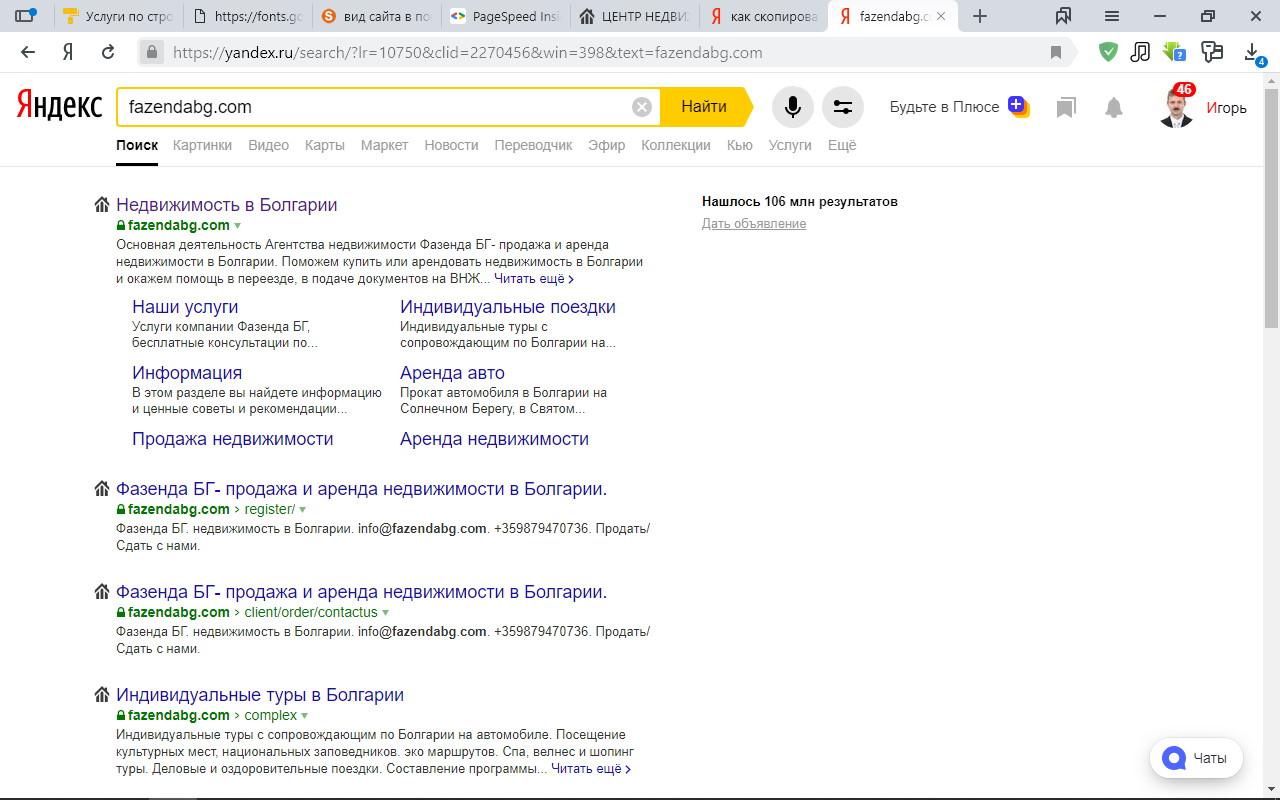Switch to the PageSpeed Insights browser tab

(504, 16)
